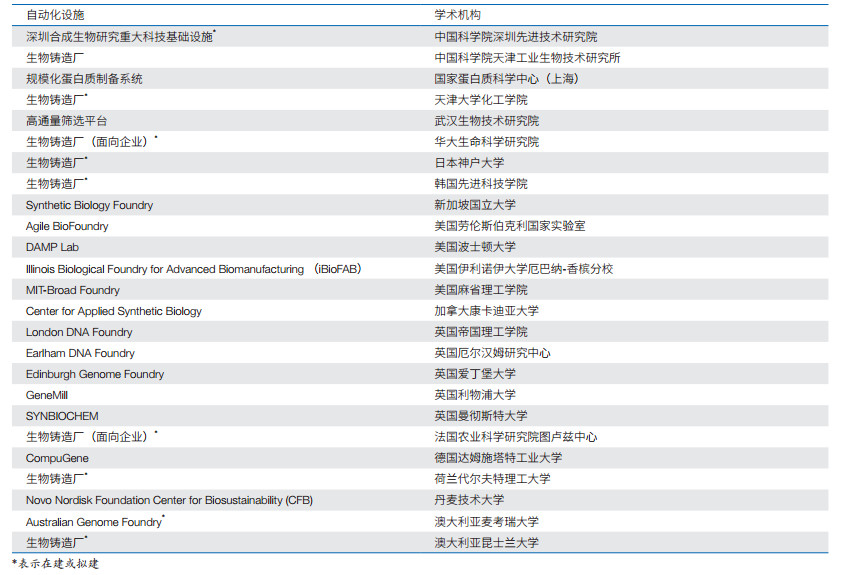Select the cell 'SYNBIOCHEM'
The width and height of the screenshot is (844, 575).
[62, 416]
